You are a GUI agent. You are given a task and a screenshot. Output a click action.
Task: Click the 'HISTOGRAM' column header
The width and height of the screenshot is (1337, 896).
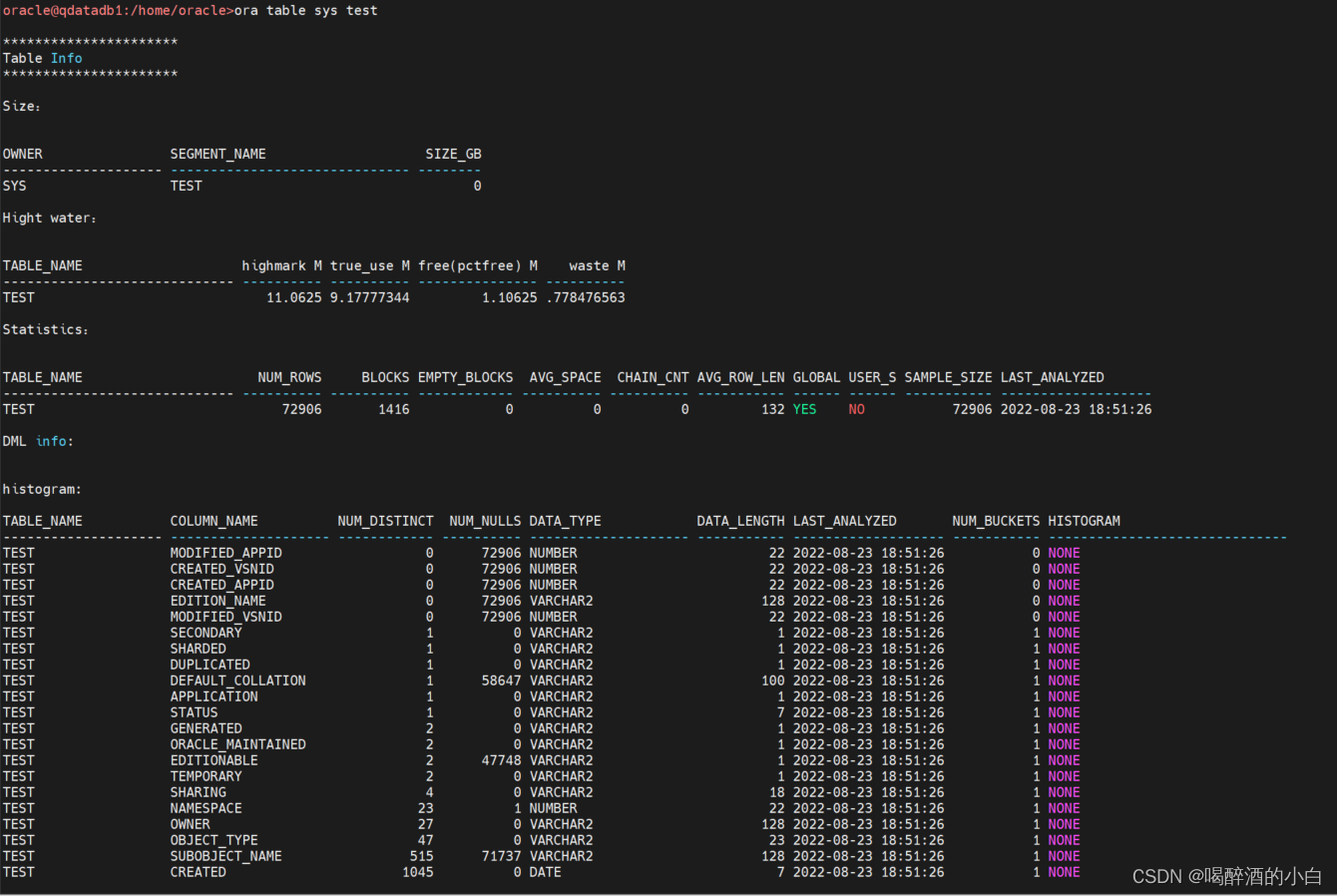coord(1084,521)
